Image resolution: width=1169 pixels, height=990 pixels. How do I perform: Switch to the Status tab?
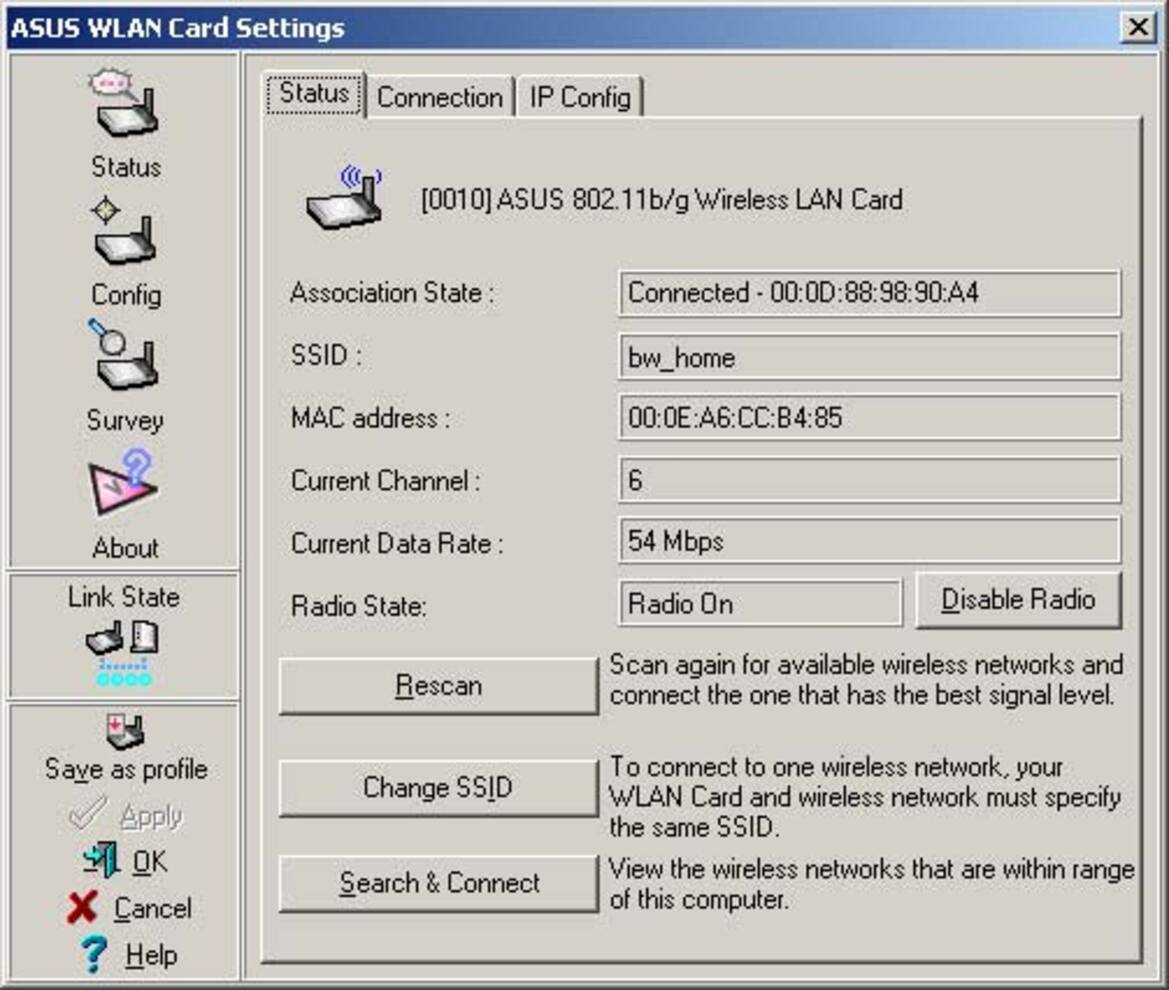(x=314, y=94)
